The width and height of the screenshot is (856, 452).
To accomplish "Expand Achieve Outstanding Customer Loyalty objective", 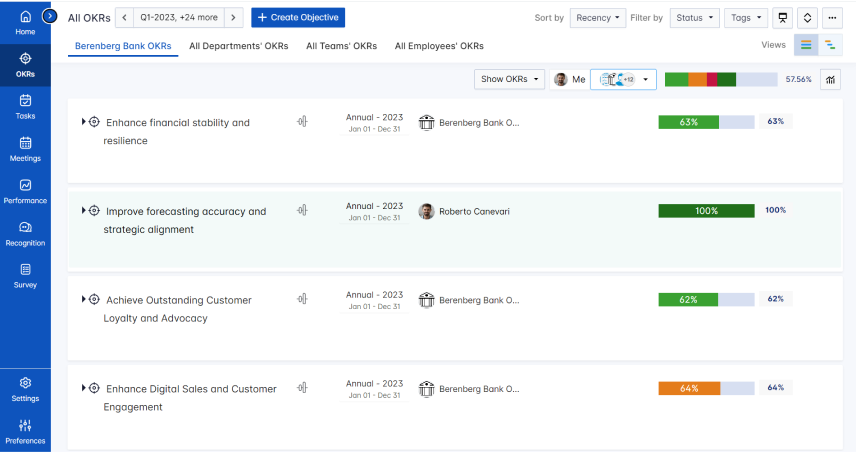I will [x=84, y=299].
